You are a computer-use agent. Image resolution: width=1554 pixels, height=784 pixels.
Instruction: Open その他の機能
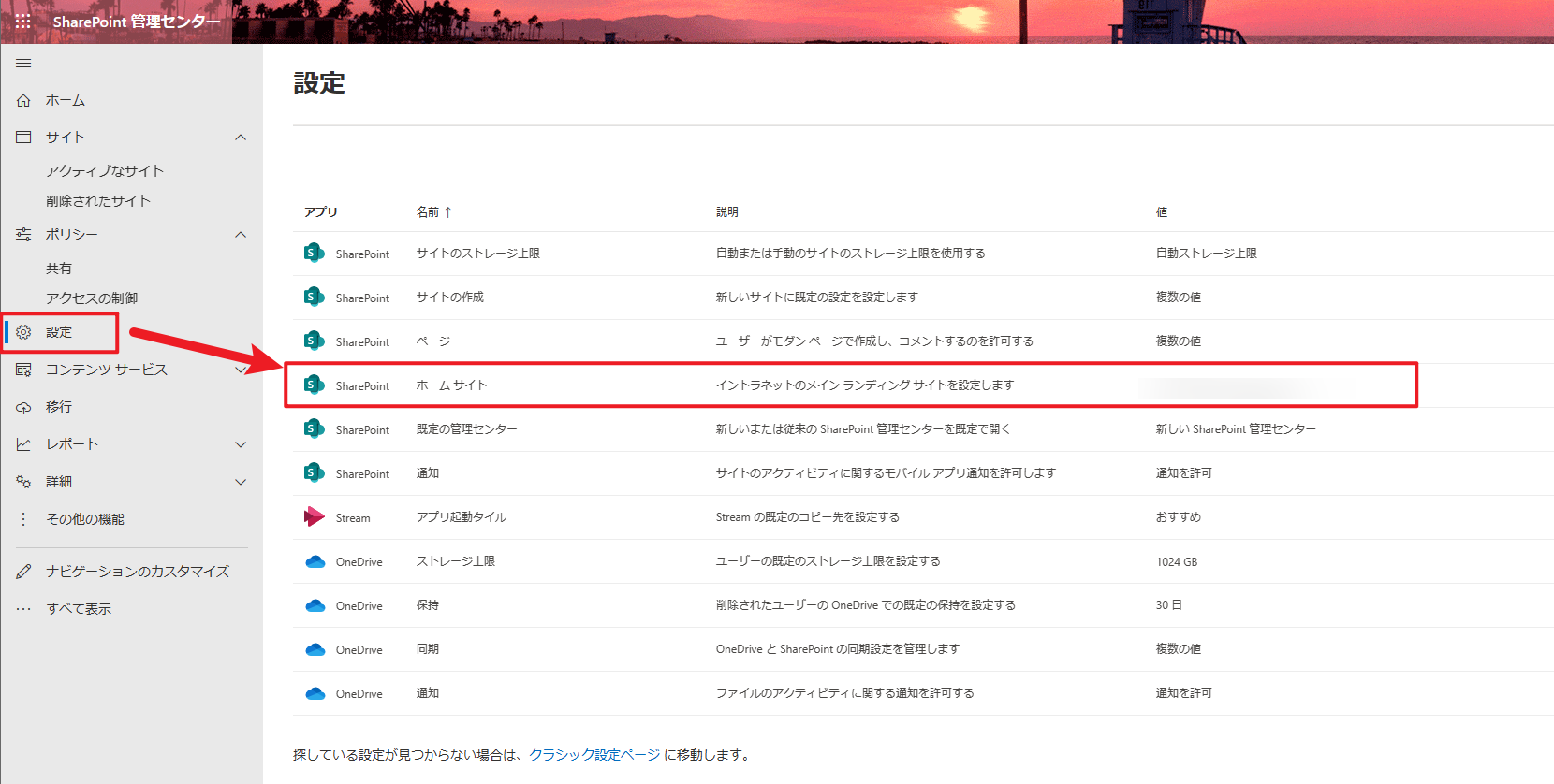85,519
